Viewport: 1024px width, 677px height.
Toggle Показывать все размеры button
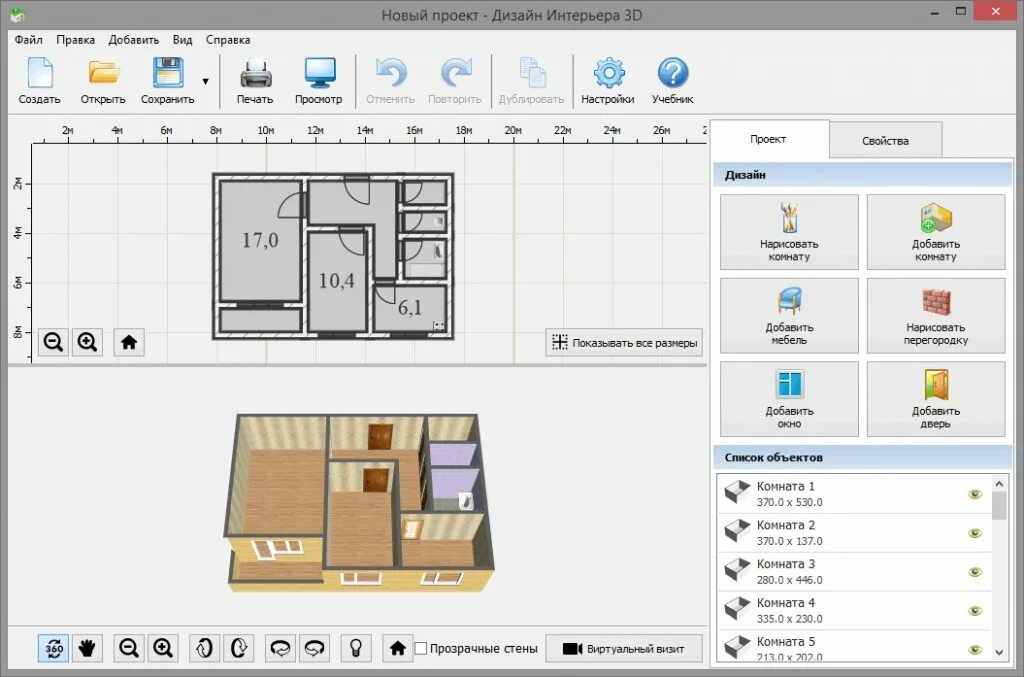(624, 343)
